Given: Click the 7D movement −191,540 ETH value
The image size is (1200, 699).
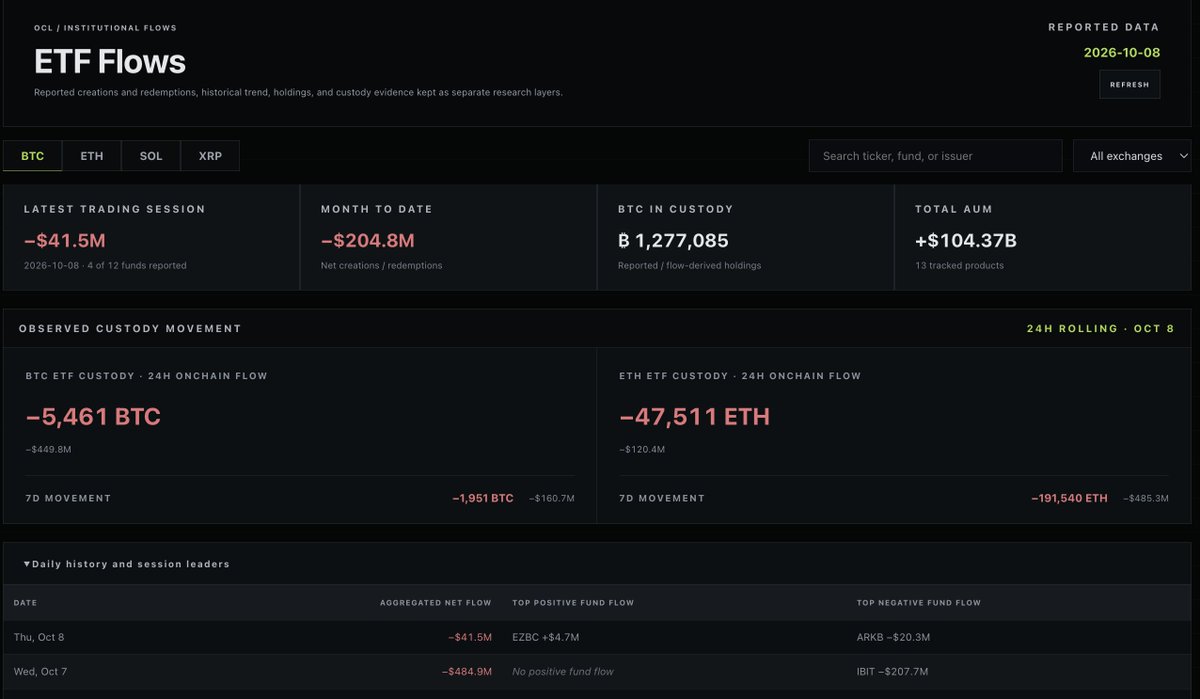Looking at the screenshot, I should click(1069, 498).
